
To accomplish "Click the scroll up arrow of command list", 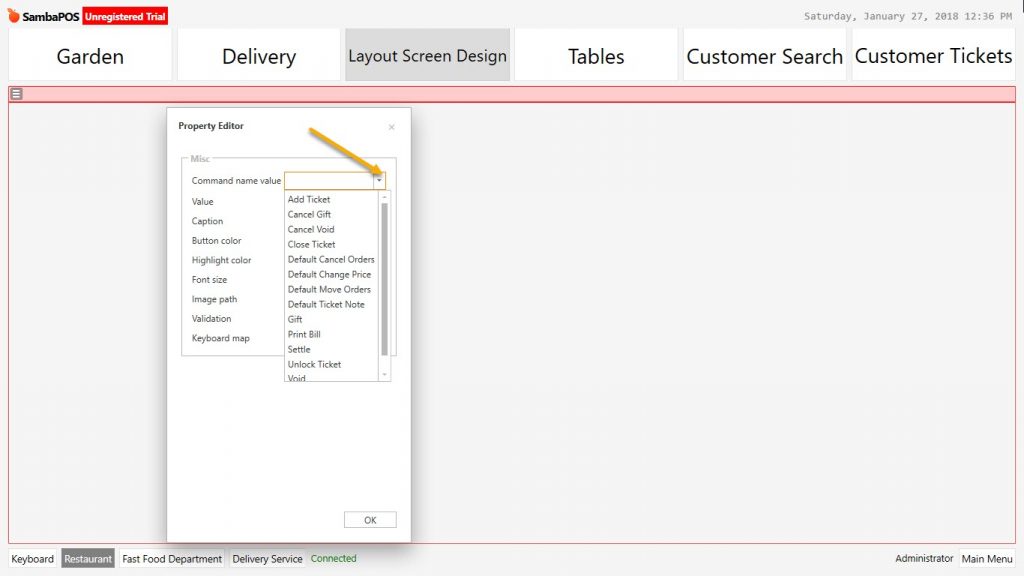I will (x=385, y=197).
